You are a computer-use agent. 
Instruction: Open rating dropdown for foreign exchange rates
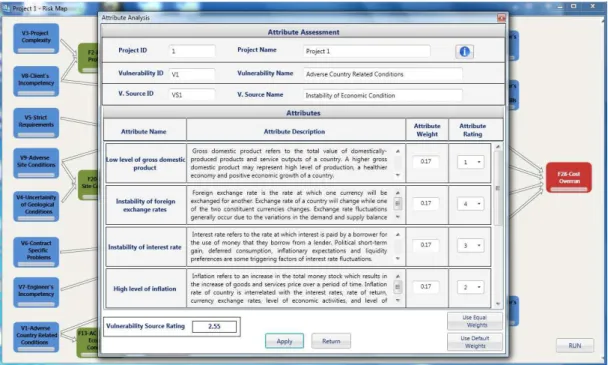pyautogui.click(x=470, y=204)
